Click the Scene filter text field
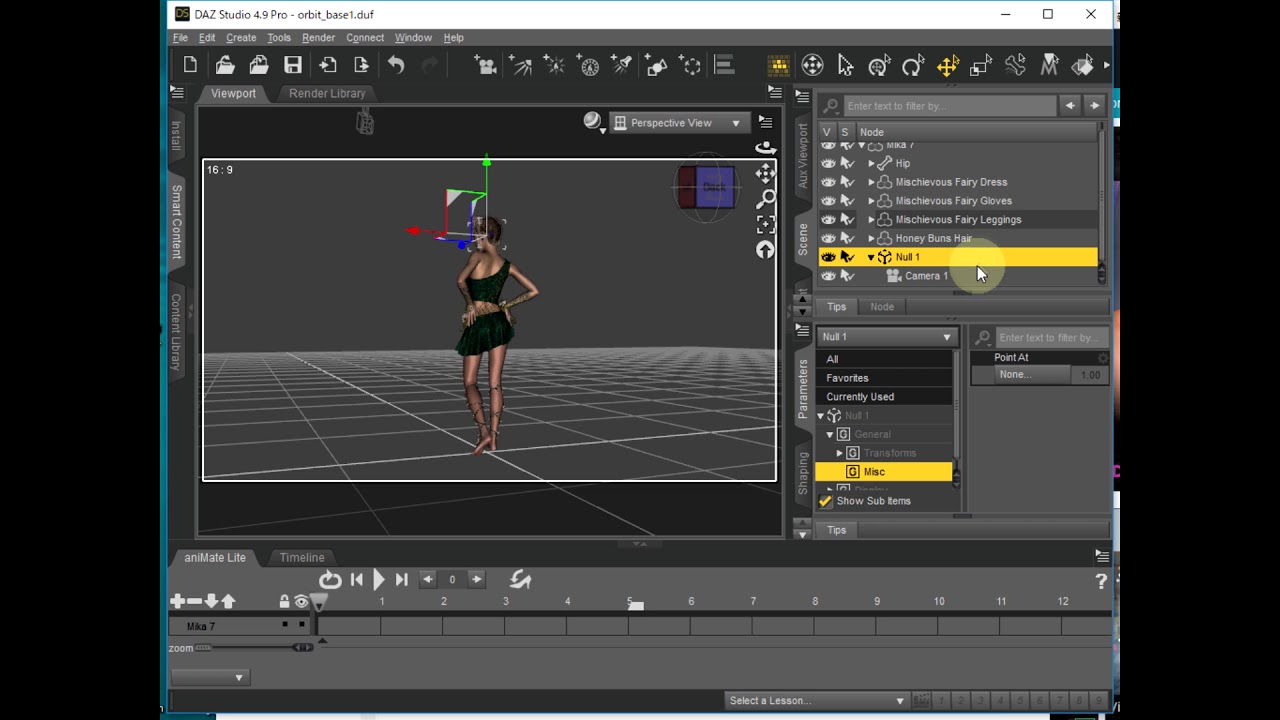Screen dimensions: 1280x720 pos(949,106)
